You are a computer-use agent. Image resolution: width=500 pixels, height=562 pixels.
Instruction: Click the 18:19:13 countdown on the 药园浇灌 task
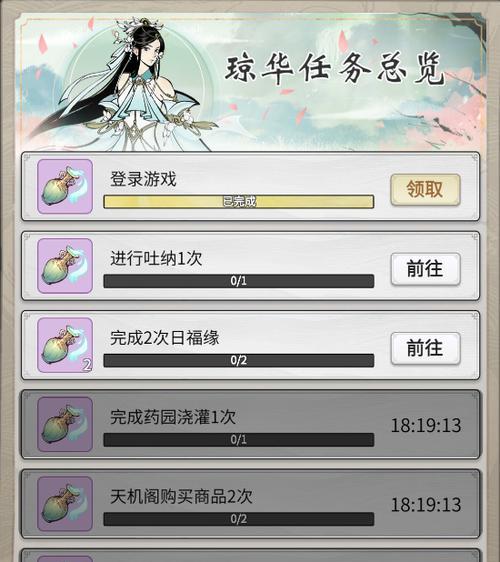point(426,425)
